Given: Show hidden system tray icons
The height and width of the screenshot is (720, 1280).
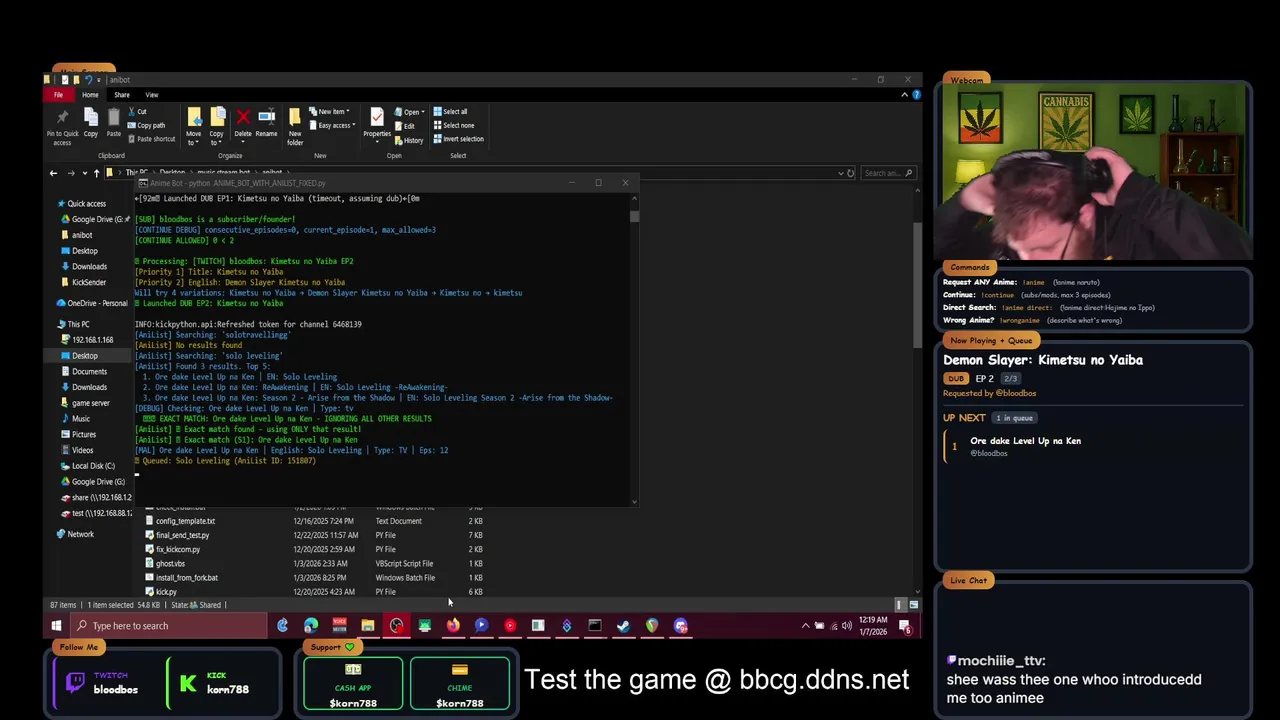Looking at the screenshot, I should tap(805, 626).
